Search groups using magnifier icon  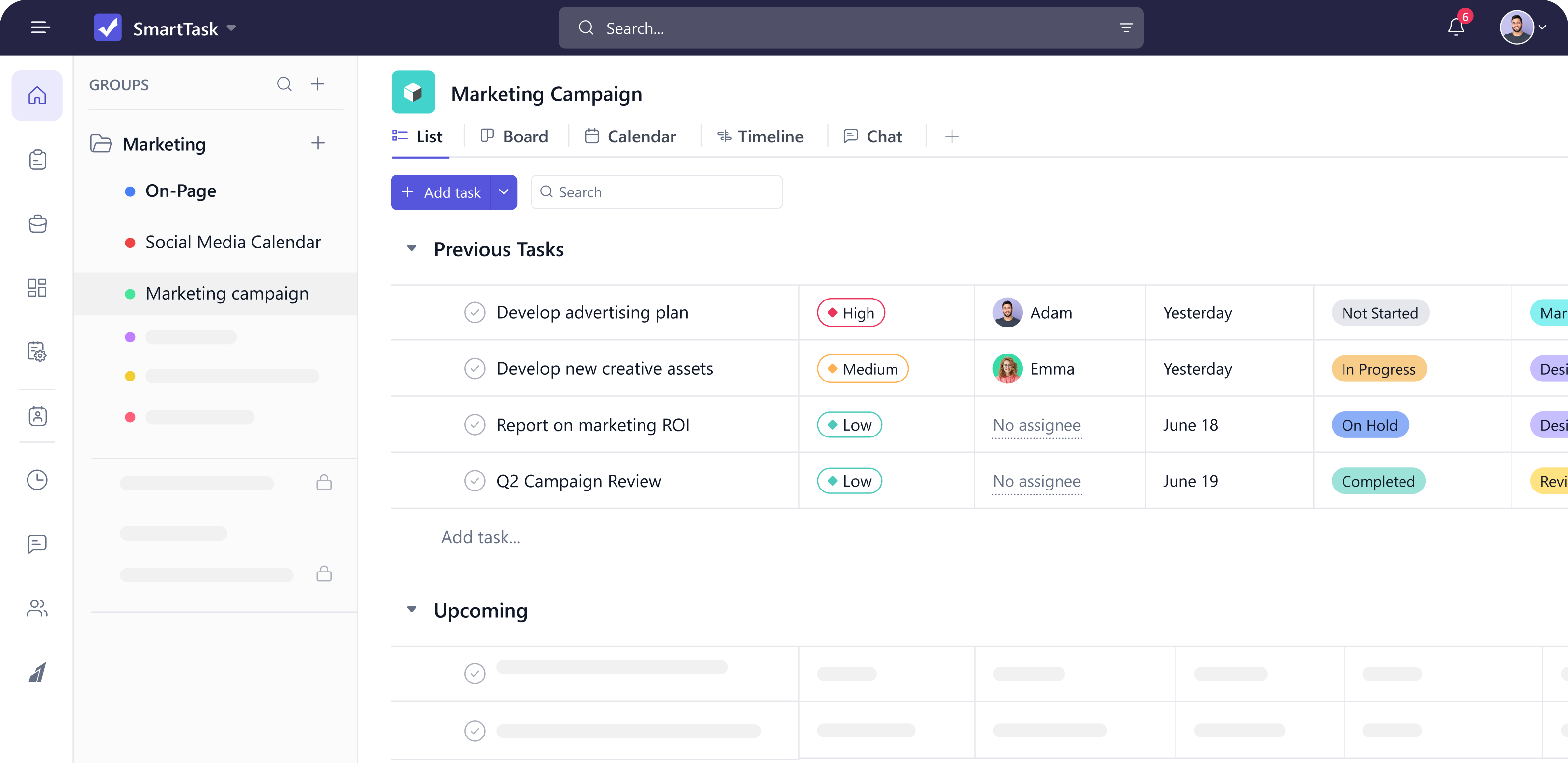click(x=284, y=84)
